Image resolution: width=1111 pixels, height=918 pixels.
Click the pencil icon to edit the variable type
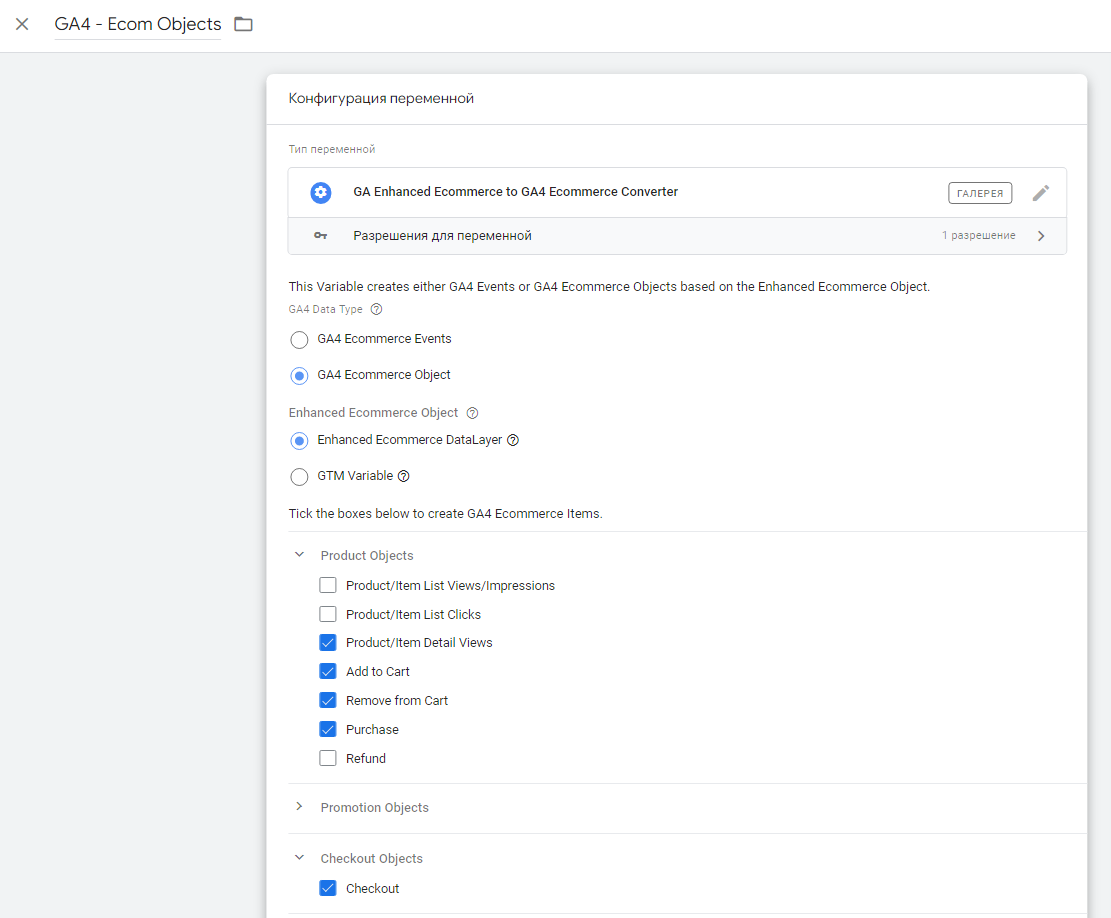click(1041, 193)
